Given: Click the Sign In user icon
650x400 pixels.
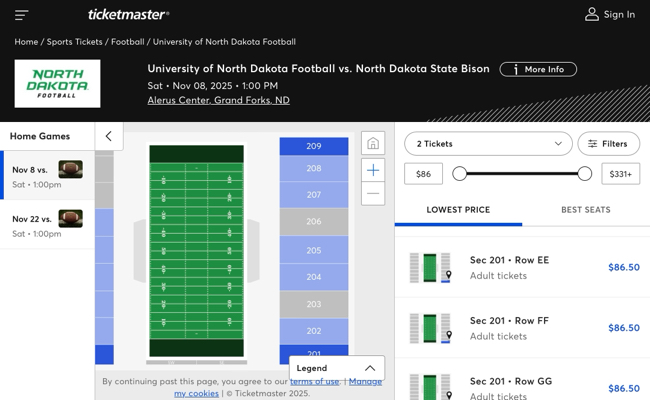Looking at the screenshot, I should [x=592, y=14].
